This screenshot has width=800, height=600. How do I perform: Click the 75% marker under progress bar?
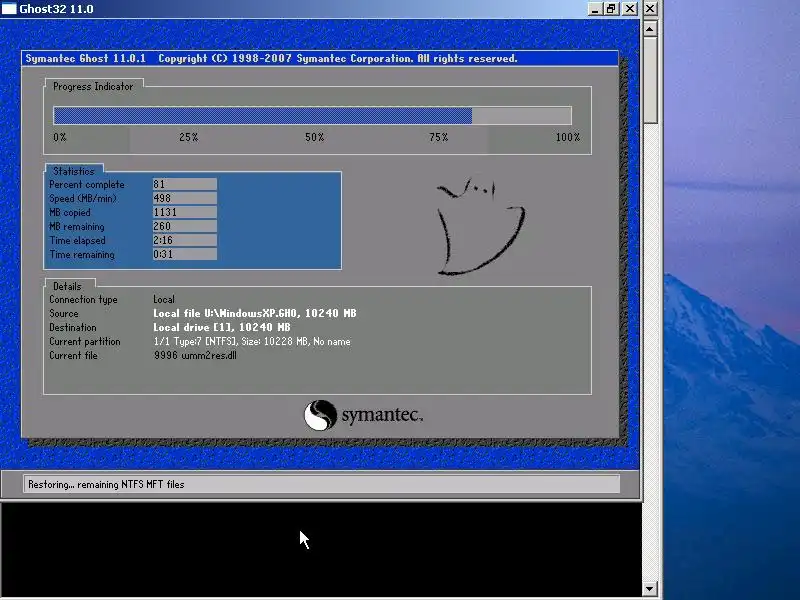[x=439, y=137]
